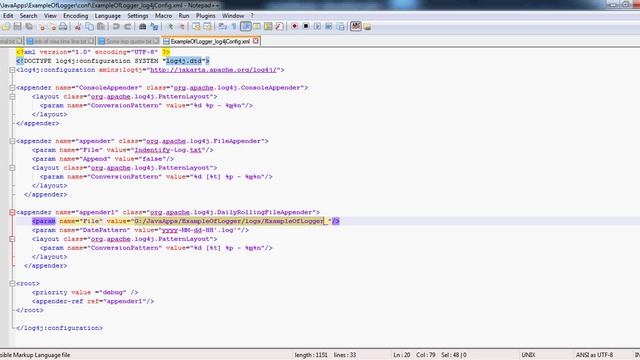Viewport: 640px width, 360px height.
Task: Click the Save toolbar icon
Action: click(17, 27)
